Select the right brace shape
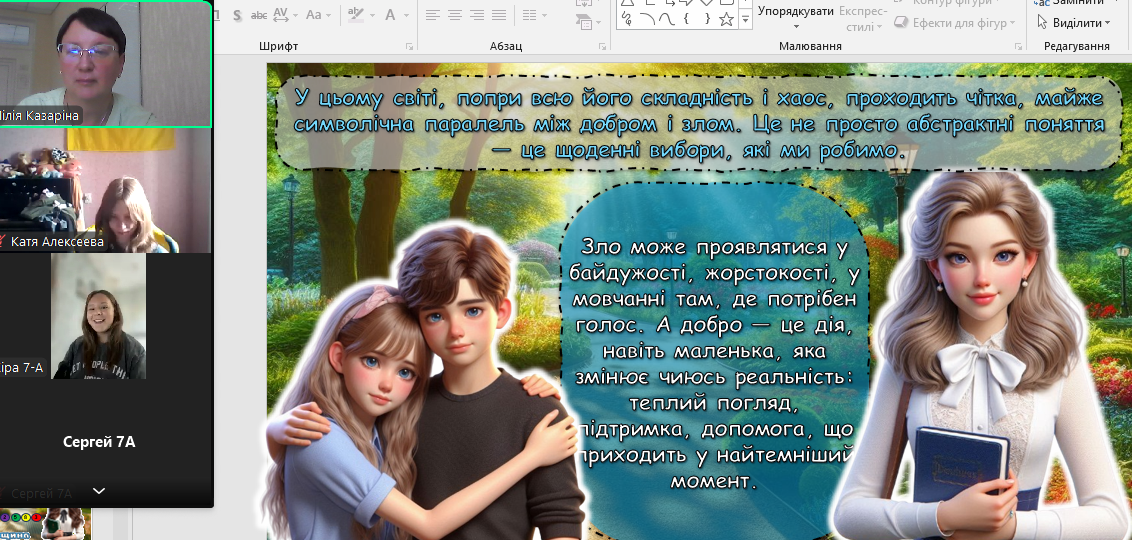 (707, 19)
